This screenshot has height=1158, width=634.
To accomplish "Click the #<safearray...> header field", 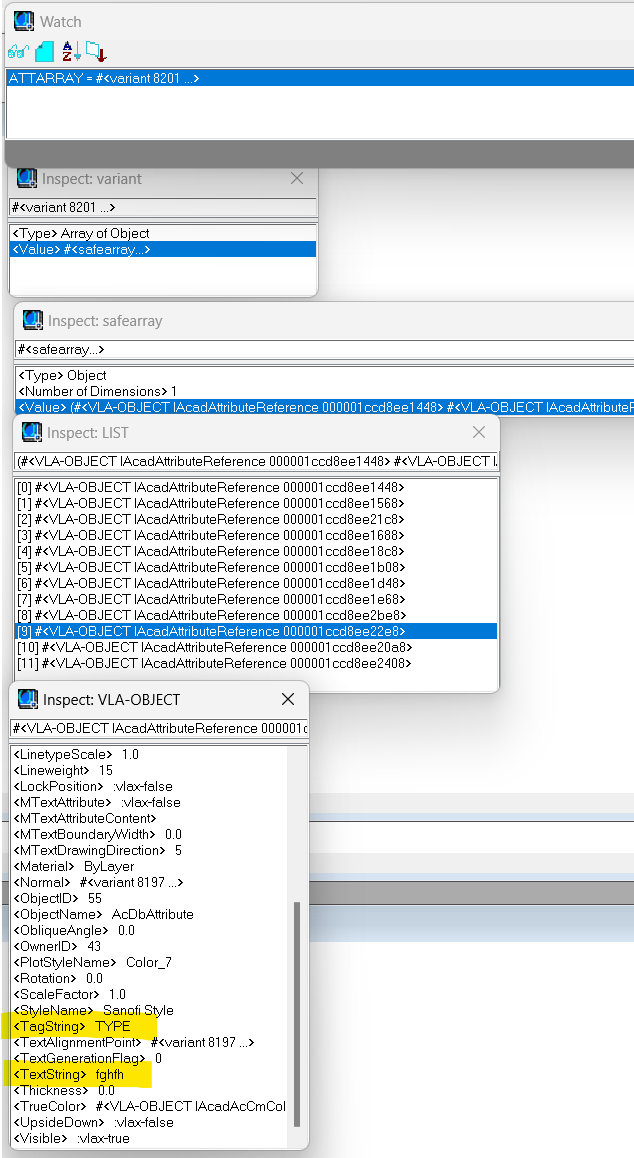I will coord(324,349).
